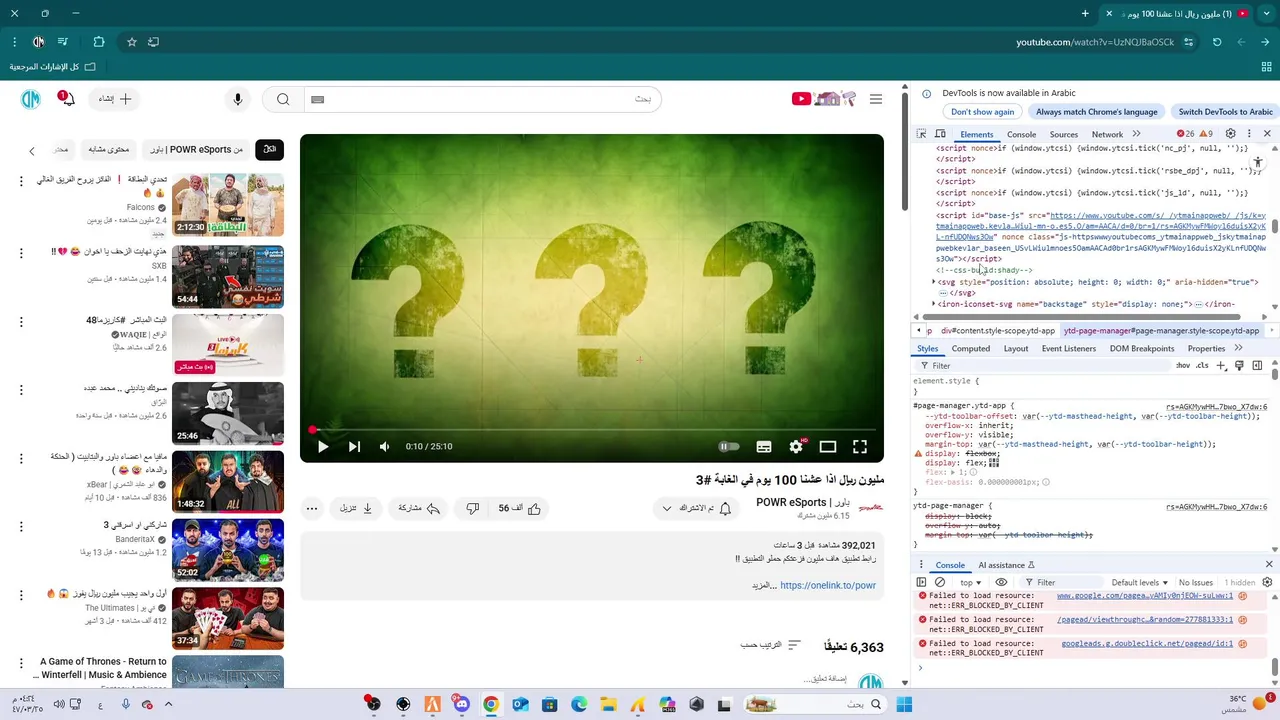Click the مشاركة share button
This screenshot has height=720, width=1280.
[x=419, y=508]
